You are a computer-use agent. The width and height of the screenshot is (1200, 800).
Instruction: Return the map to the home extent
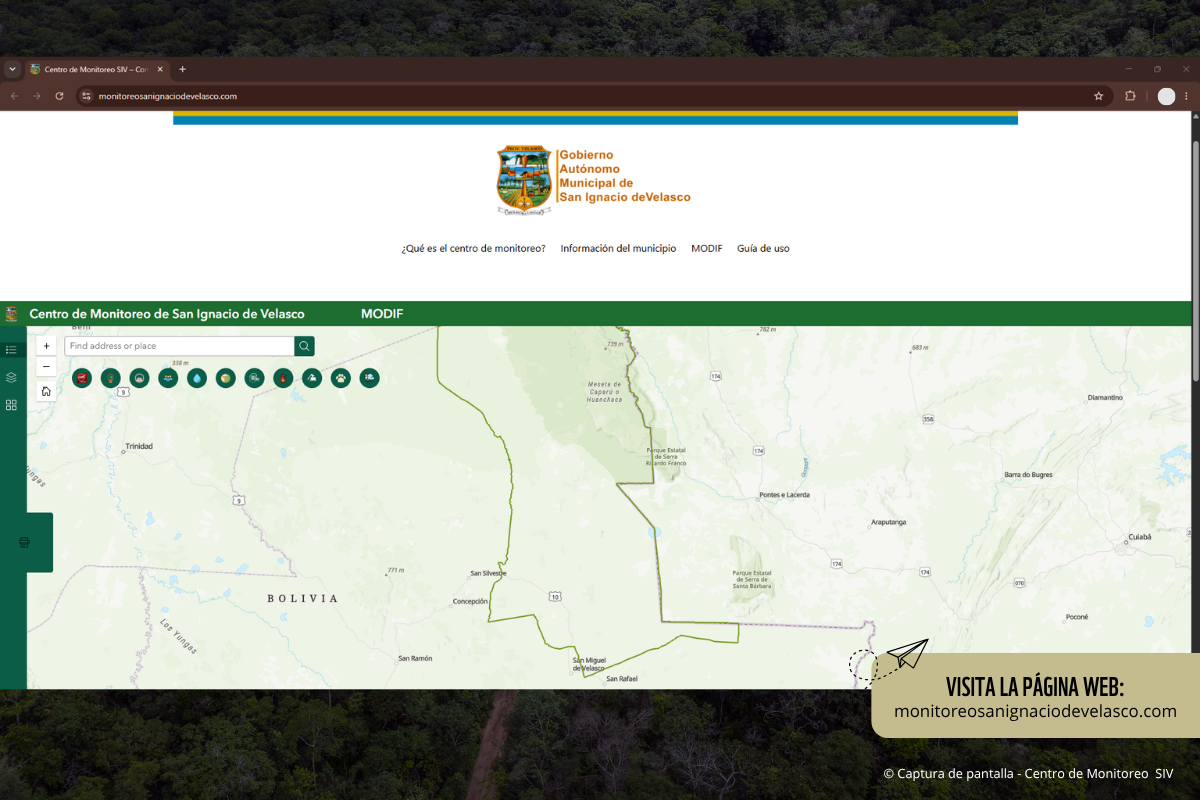pyautogui.click(x=46, y=391)
